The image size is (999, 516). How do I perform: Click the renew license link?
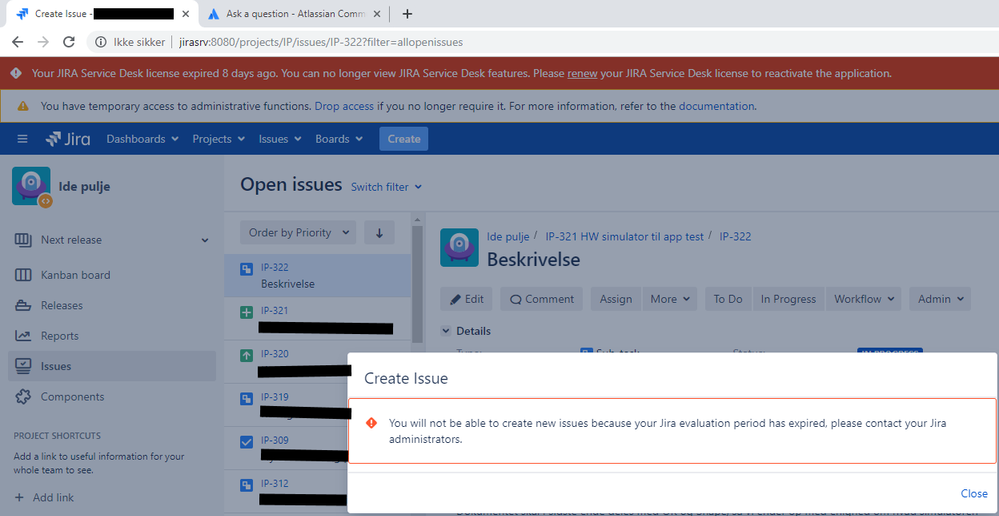pos(582,73)
